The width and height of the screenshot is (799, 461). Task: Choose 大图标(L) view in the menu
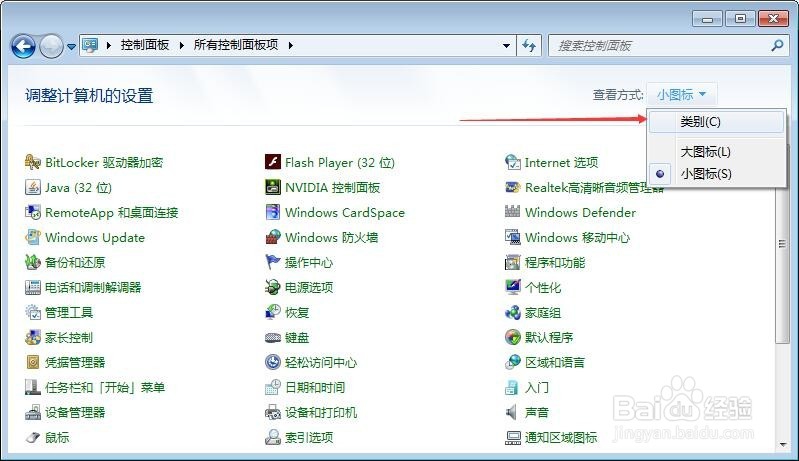(716, 152)
